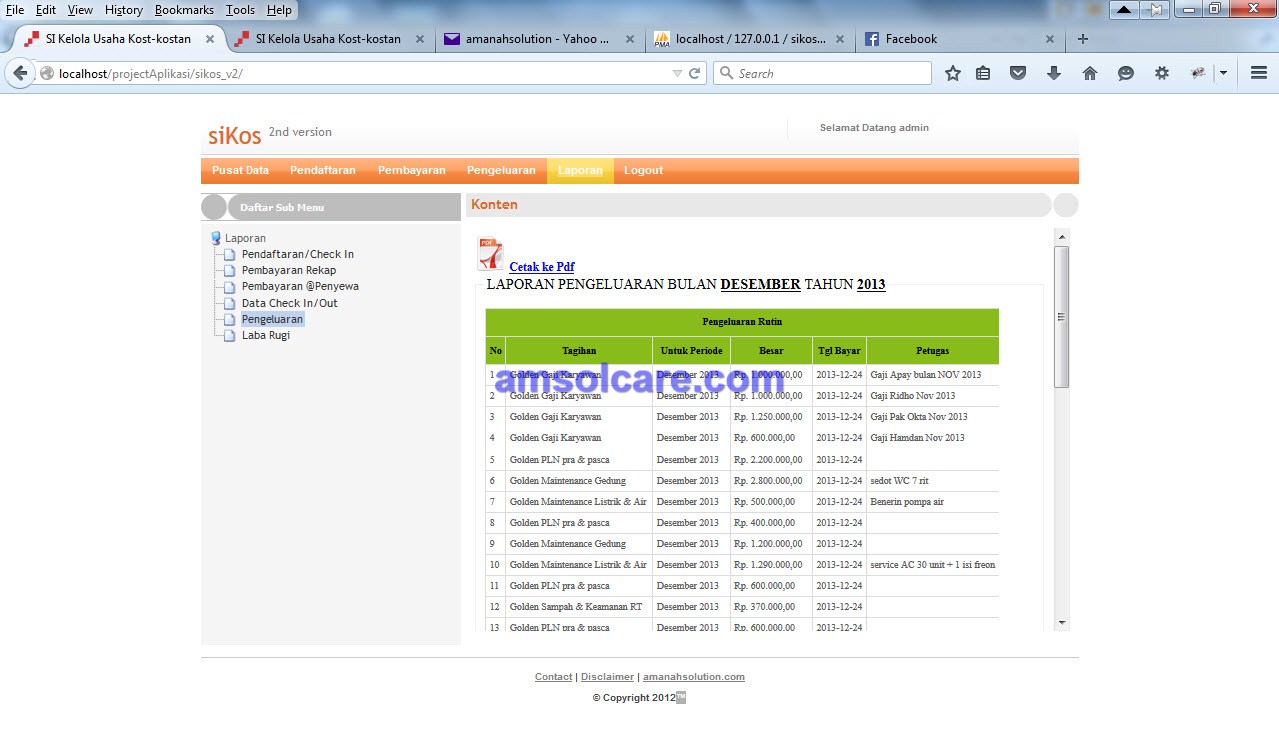
Task: Open the Pengeluaran item in orange navigation bar
Action: tap(501, 171)
